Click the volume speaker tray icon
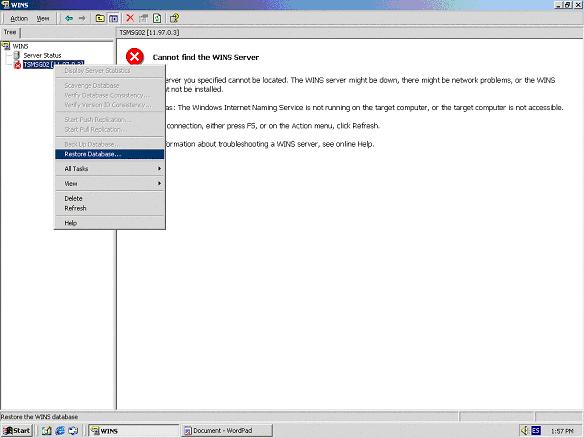The image size is (584, 438). coord(524,431)
